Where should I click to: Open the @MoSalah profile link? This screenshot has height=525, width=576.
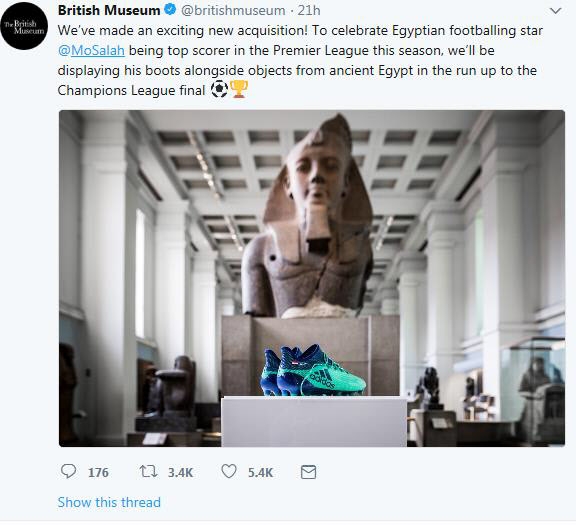91,50
